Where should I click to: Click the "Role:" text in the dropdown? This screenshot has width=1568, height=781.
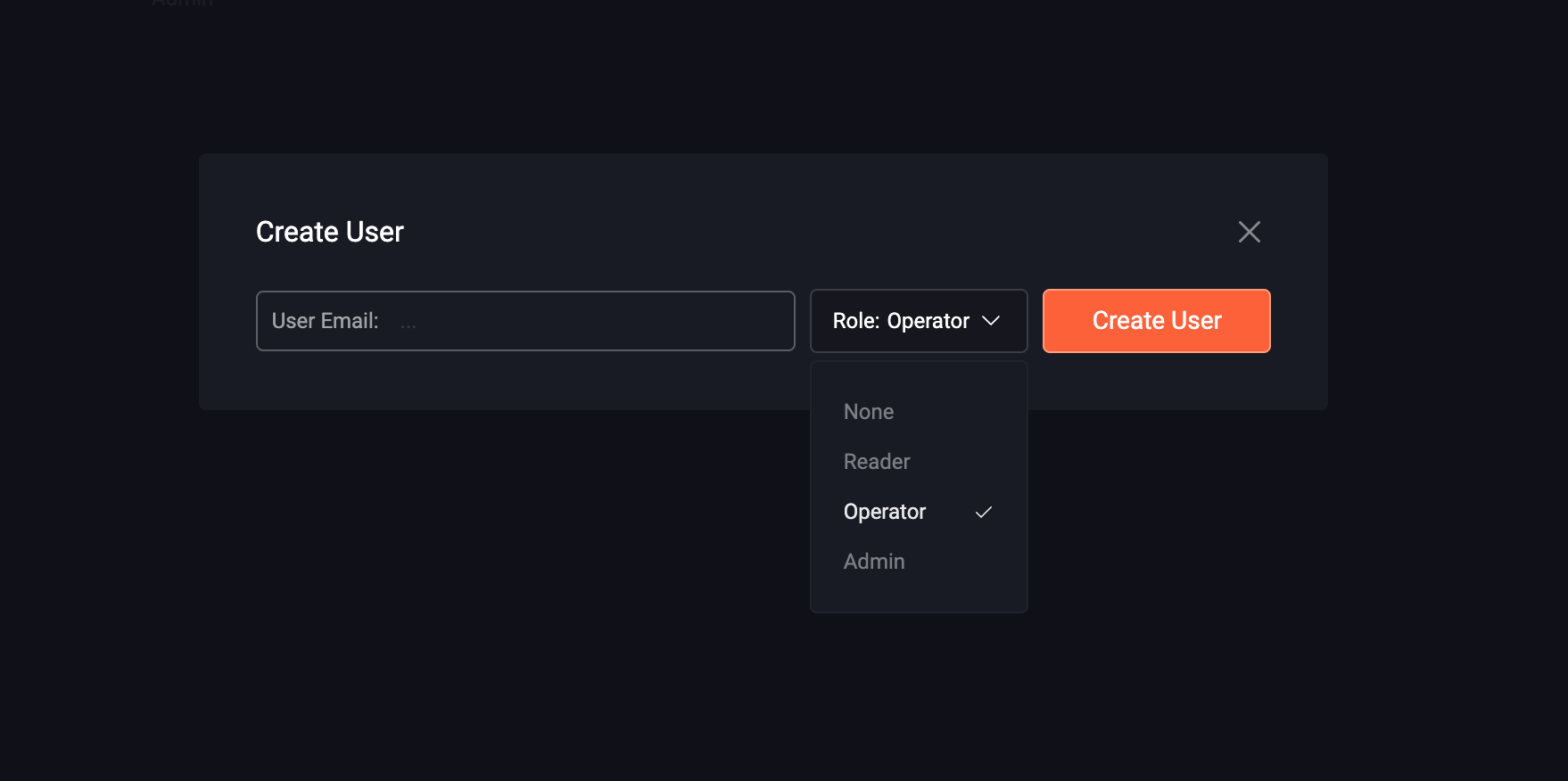coord(855,321)
